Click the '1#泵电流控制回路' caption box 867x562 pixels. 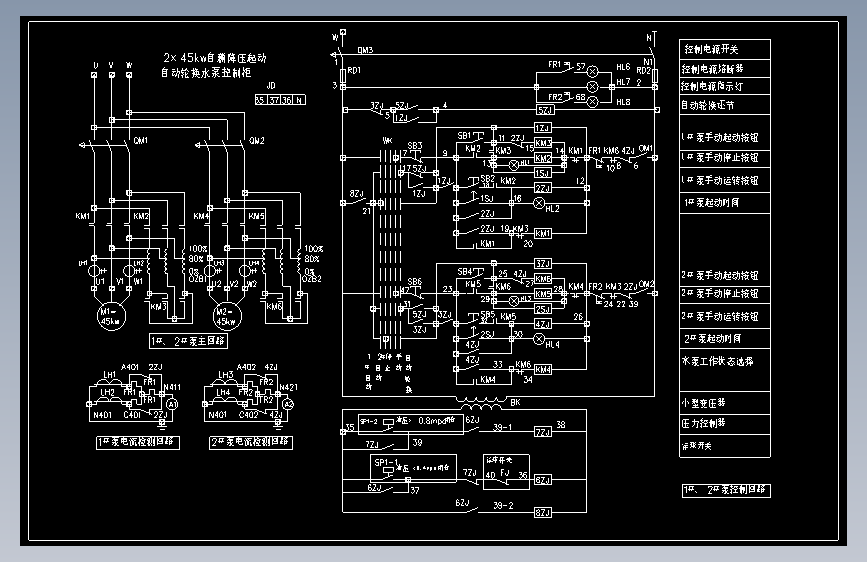point(138,443)
